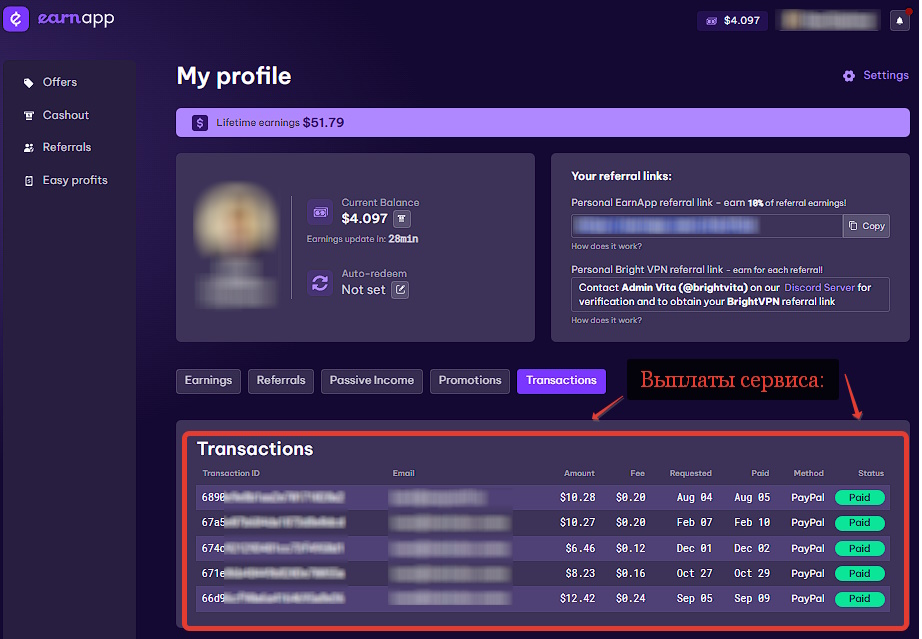Click the Easy profits icon in sidebar
922x639 pixels.
click(x=28, y=181)
